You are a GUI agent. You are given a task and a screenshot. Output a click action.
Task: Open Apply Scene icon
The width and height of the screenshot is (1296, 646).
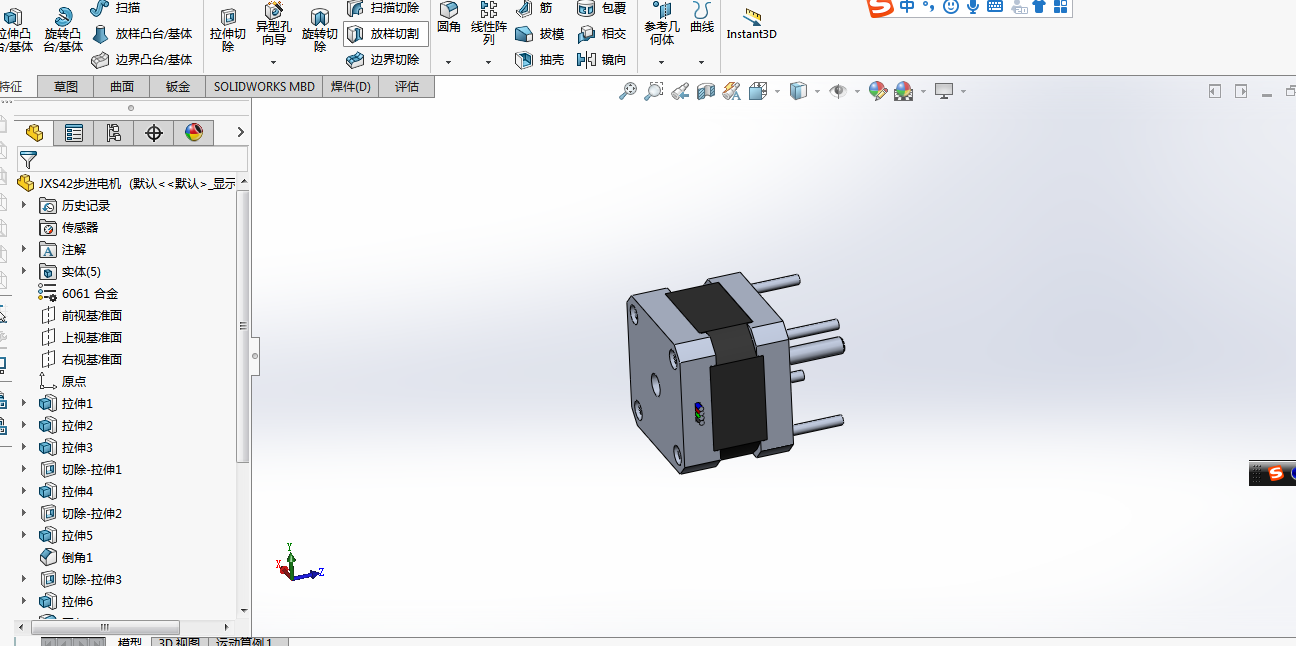point(904,91)
